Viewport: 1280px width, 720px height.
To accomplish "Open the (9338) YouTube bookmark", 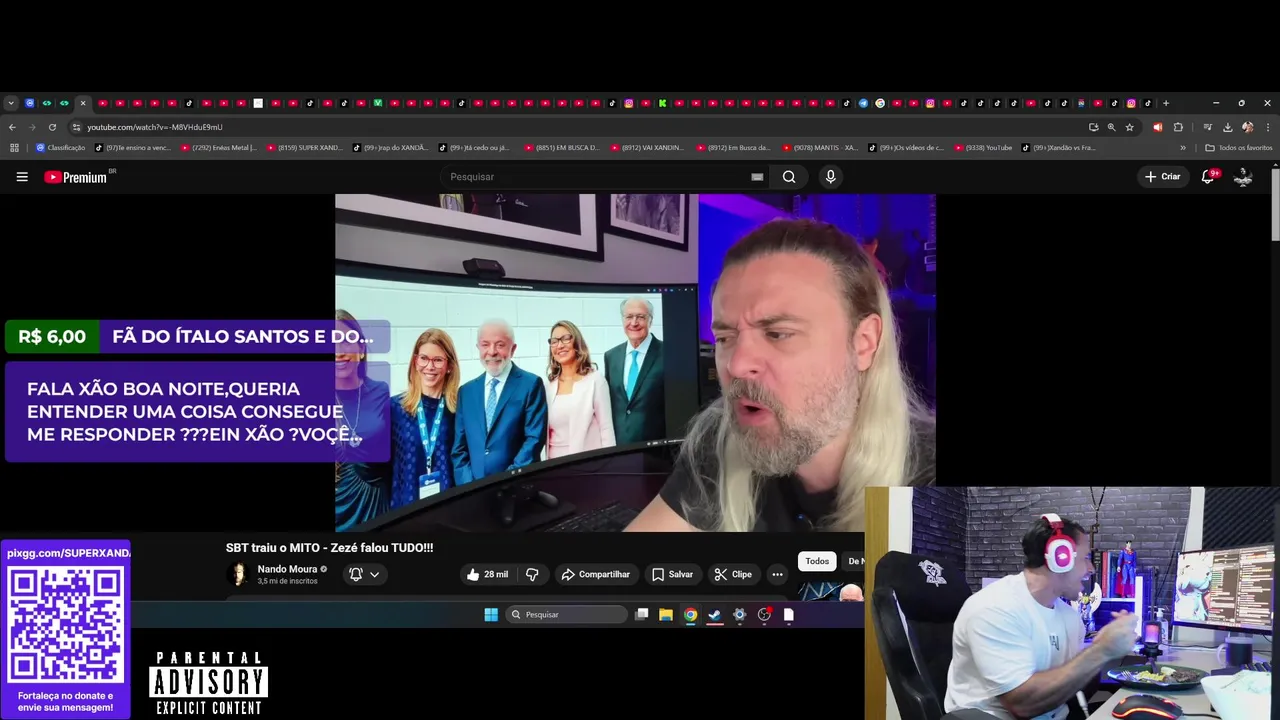I will [985, 148].
